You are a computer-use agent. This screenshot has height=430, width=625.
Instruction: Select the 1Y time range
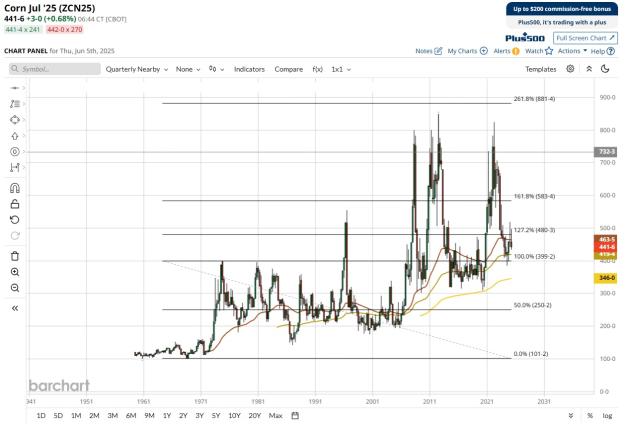pos(167,416)
